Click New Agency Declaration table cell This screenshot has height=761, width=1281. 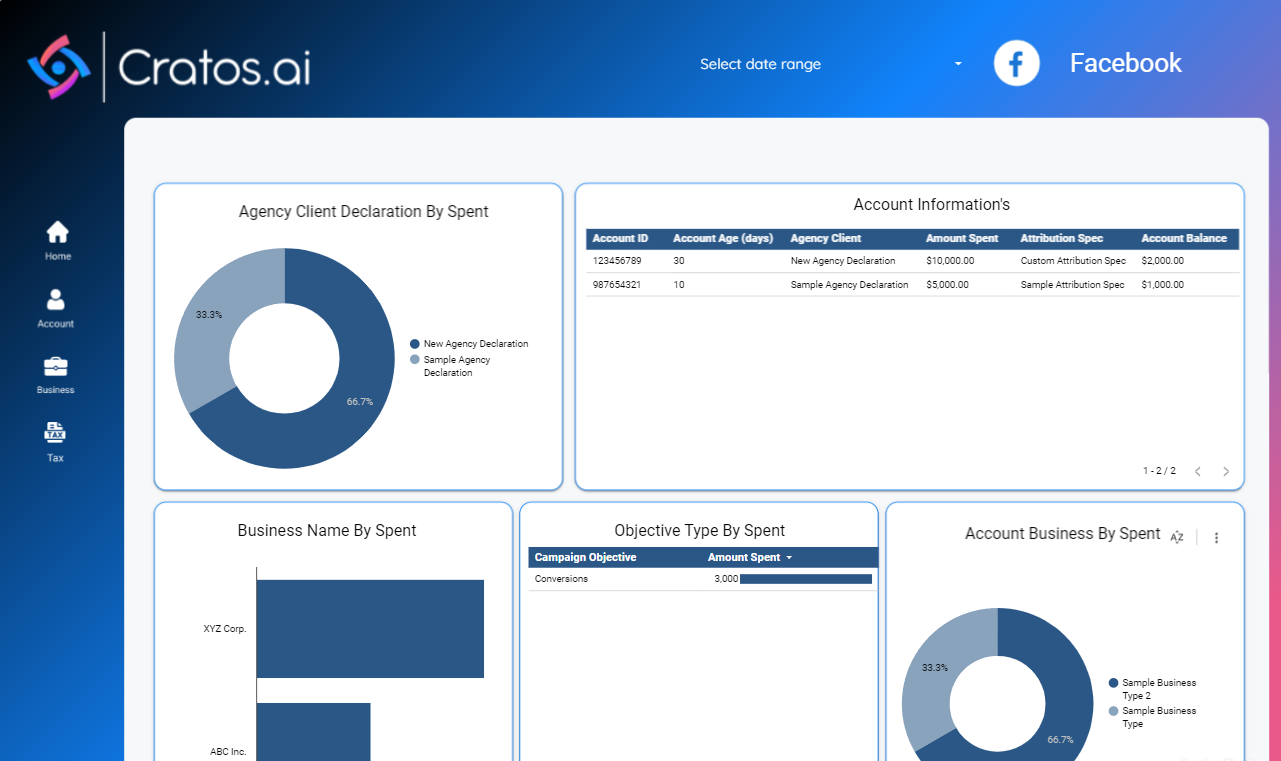(x=843, y=261)
